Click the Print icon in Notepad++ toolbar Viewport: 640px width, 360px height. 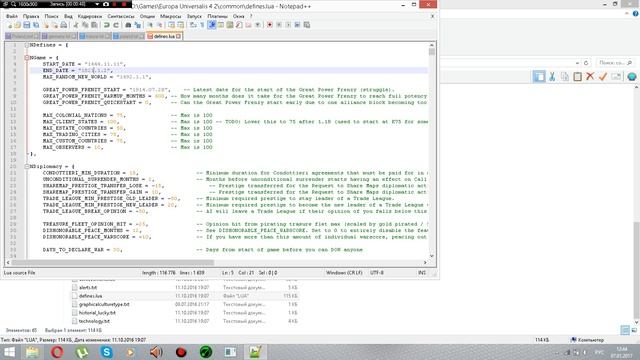pyautogui.click(x=64, y=25)
